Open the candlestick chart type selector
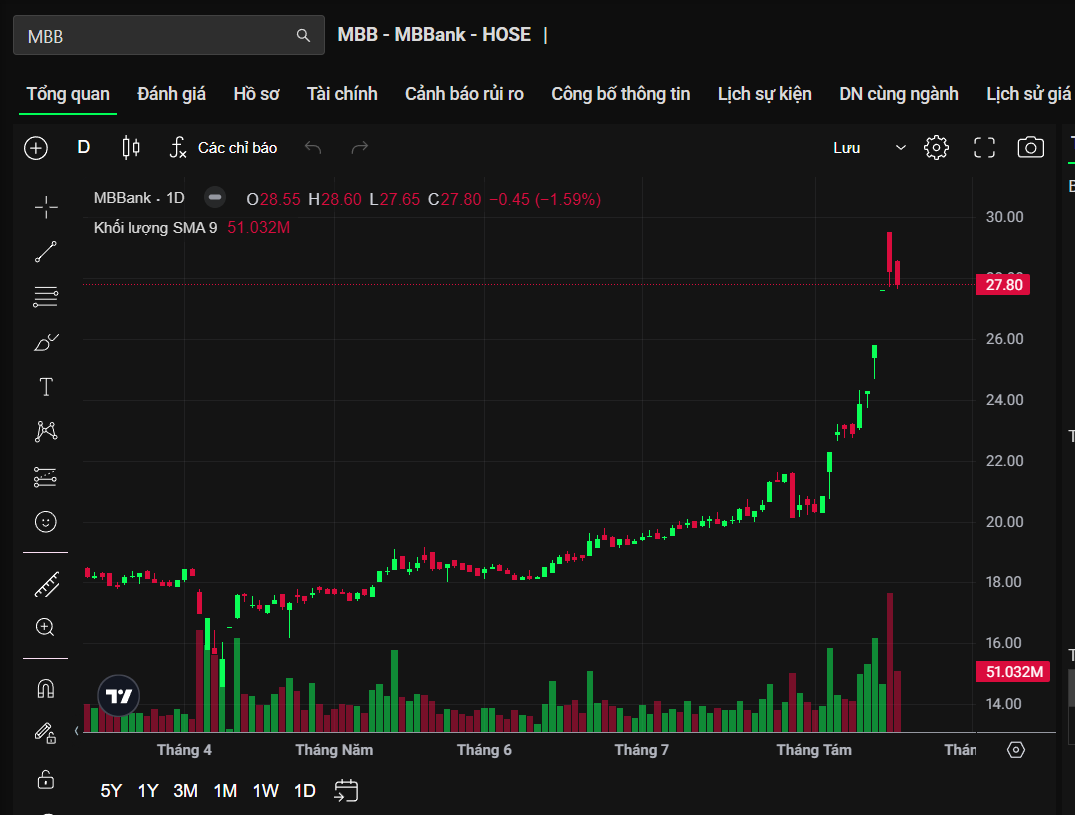 131,147
